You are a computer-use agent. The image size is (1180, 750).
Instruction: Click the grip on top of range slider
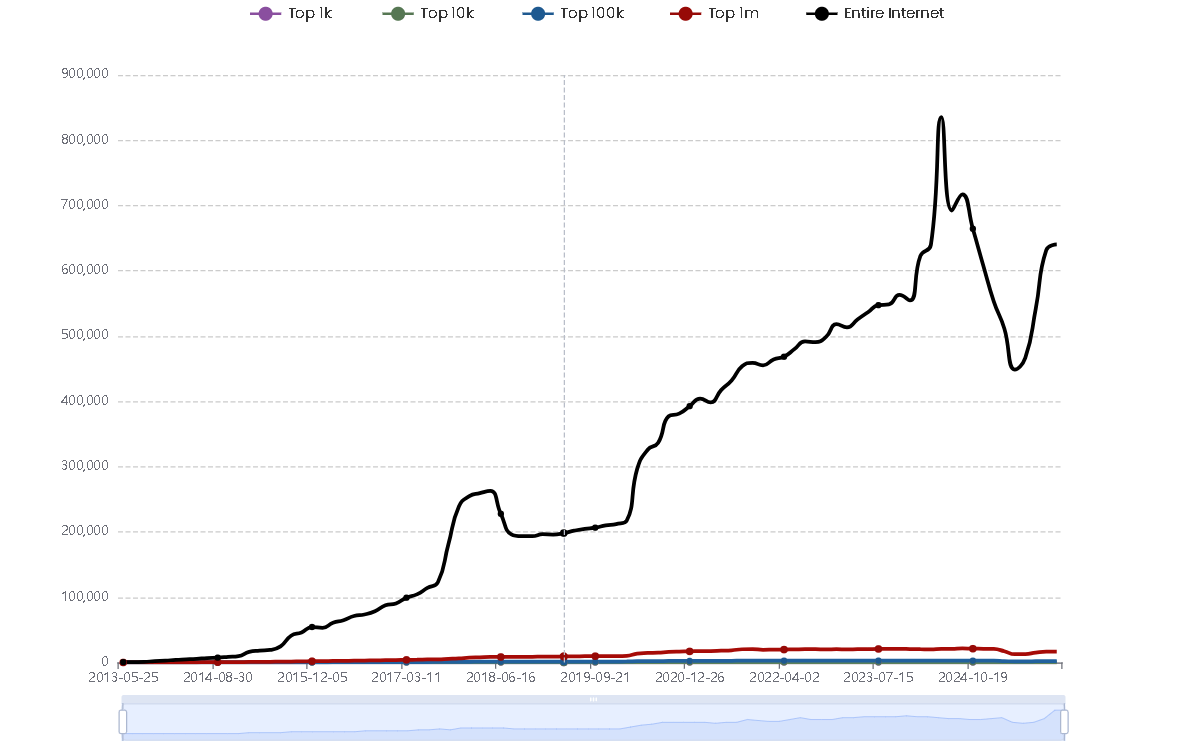(x=593, y=700)
